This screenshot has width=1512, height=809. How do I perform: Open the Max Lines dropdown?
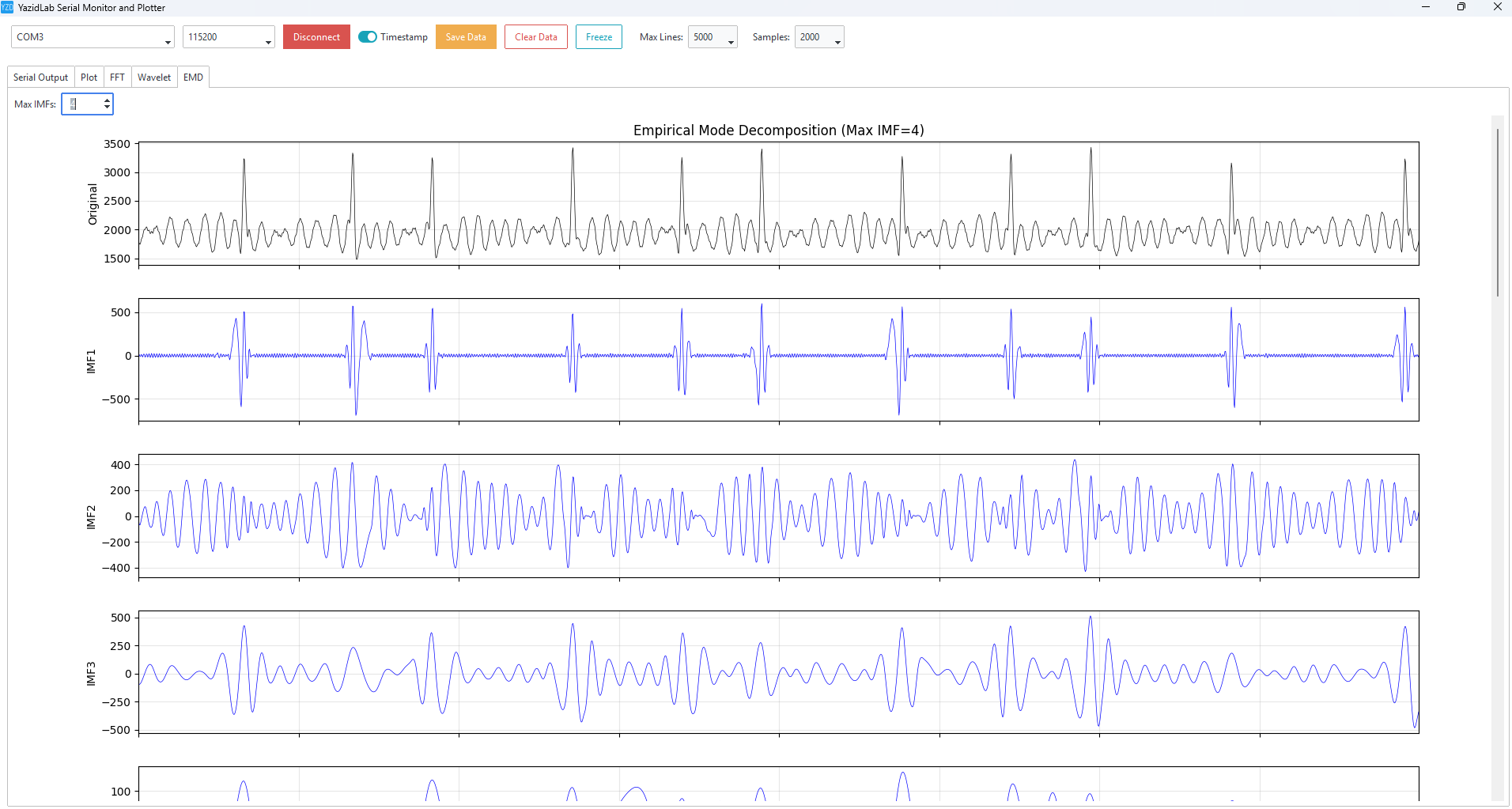(713, 37)
